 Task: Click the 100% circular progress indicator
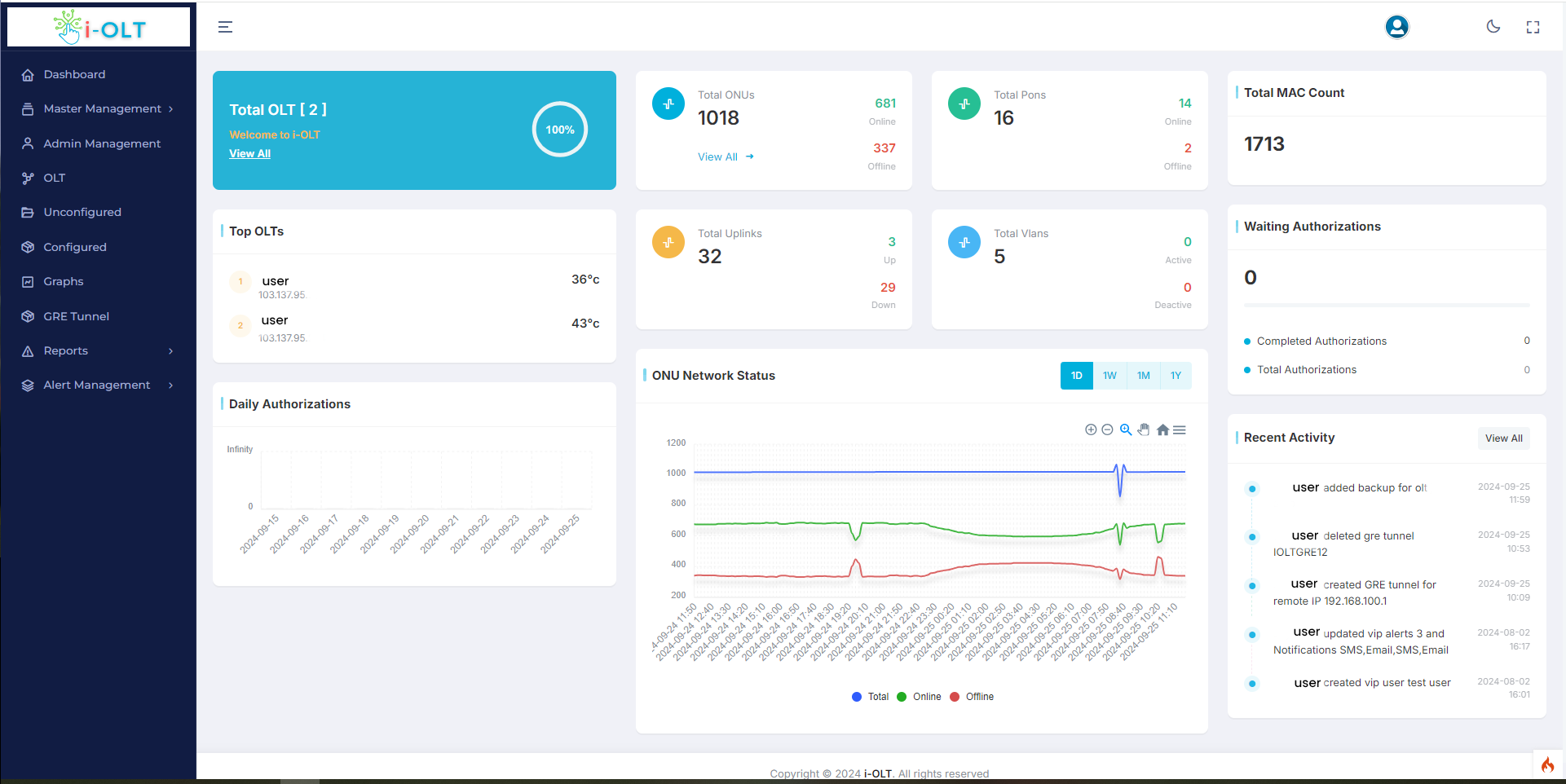(x=560, y=130)
